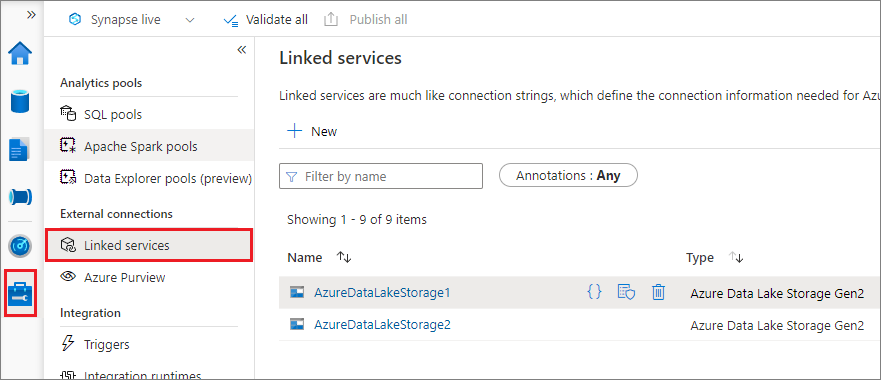Select Type cell of AzureDataLakeStorage1 row
This screenshot has width=881, height=380.
tap(776, 293)
